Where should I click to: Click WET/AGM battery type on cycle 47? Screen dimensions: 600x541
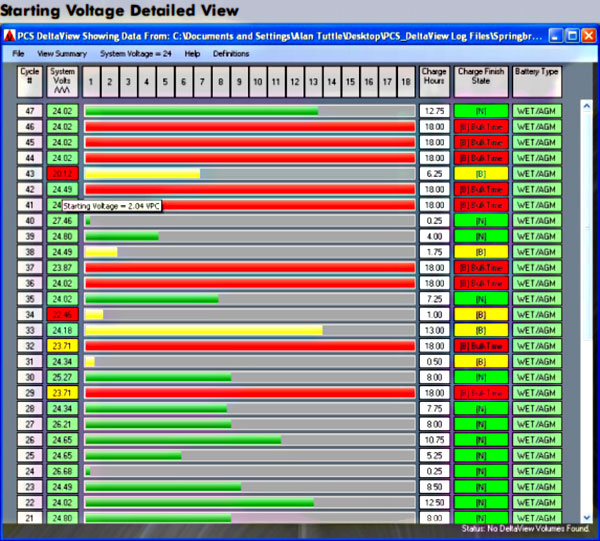point(536,111)
